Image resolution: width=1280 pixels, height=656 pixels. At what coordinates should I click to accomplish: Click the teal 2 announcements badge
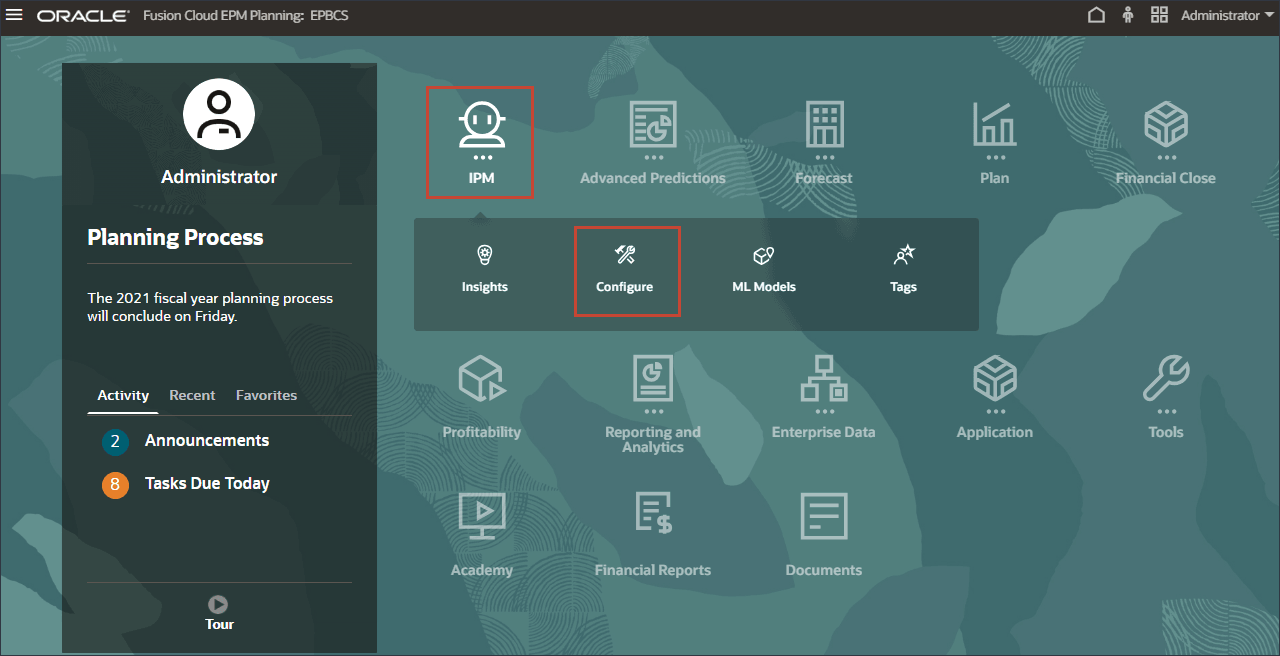(x=115, y=442)
